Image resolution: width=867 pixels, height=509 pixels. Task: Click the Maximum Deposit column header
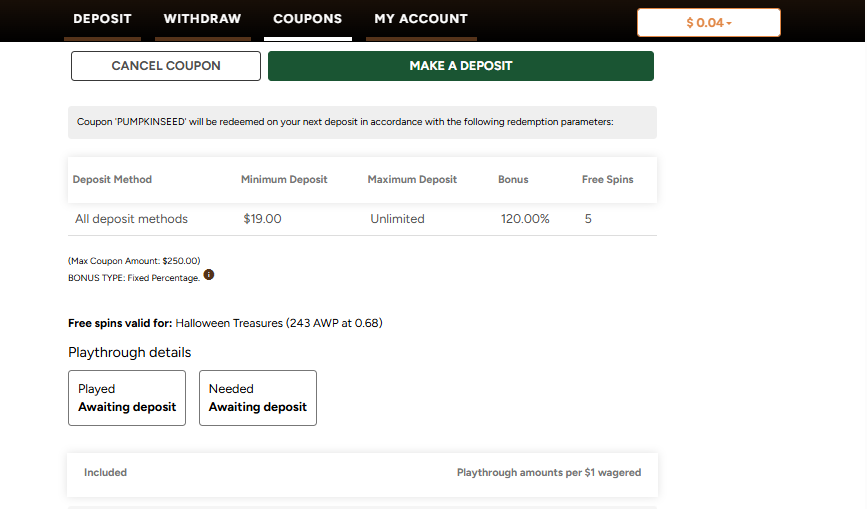(x=412, y=180)
